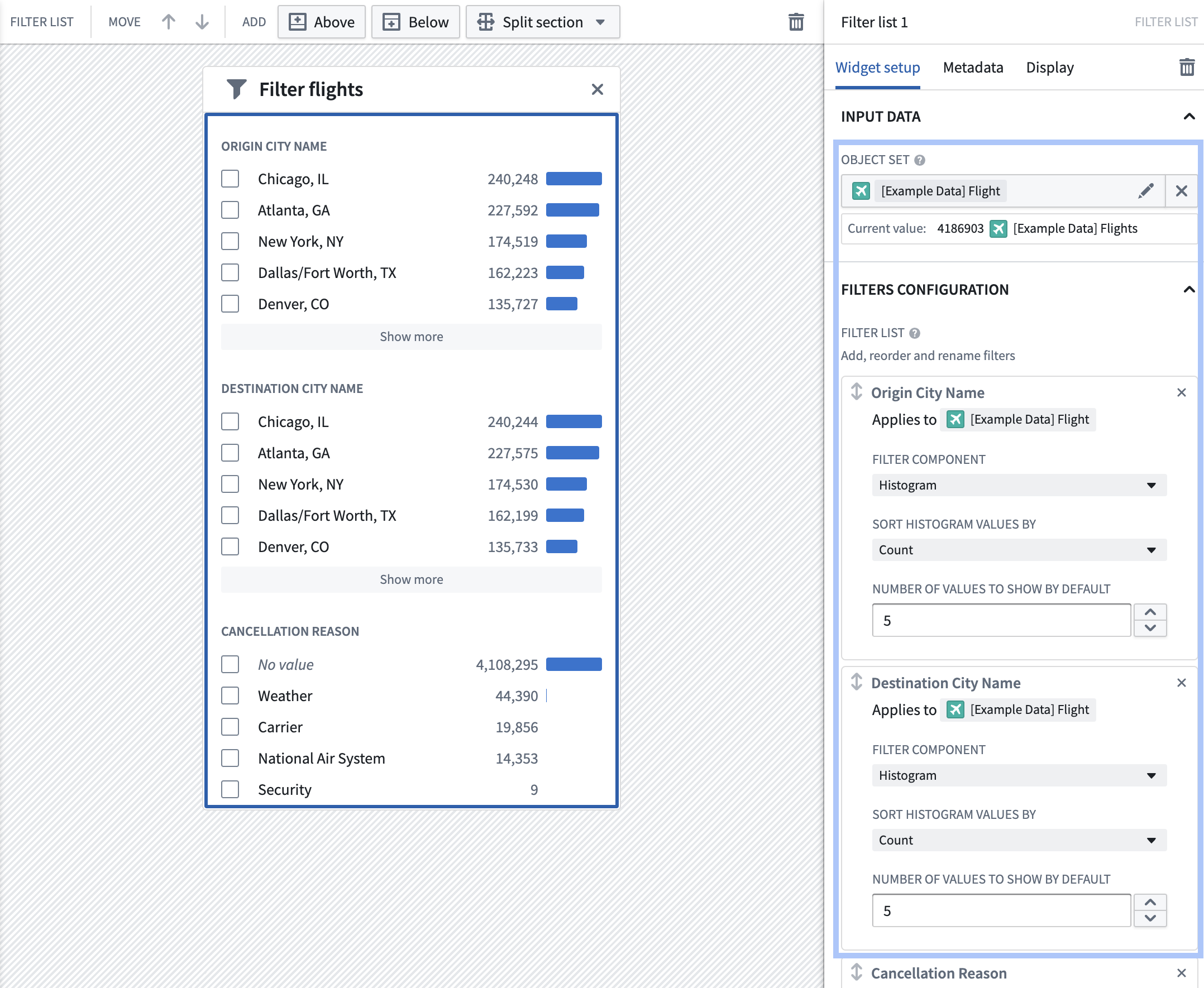Select Denver, CO under Destination City Name
Viewport: 1204px width, 988px height.
click(x=230, y=546)
